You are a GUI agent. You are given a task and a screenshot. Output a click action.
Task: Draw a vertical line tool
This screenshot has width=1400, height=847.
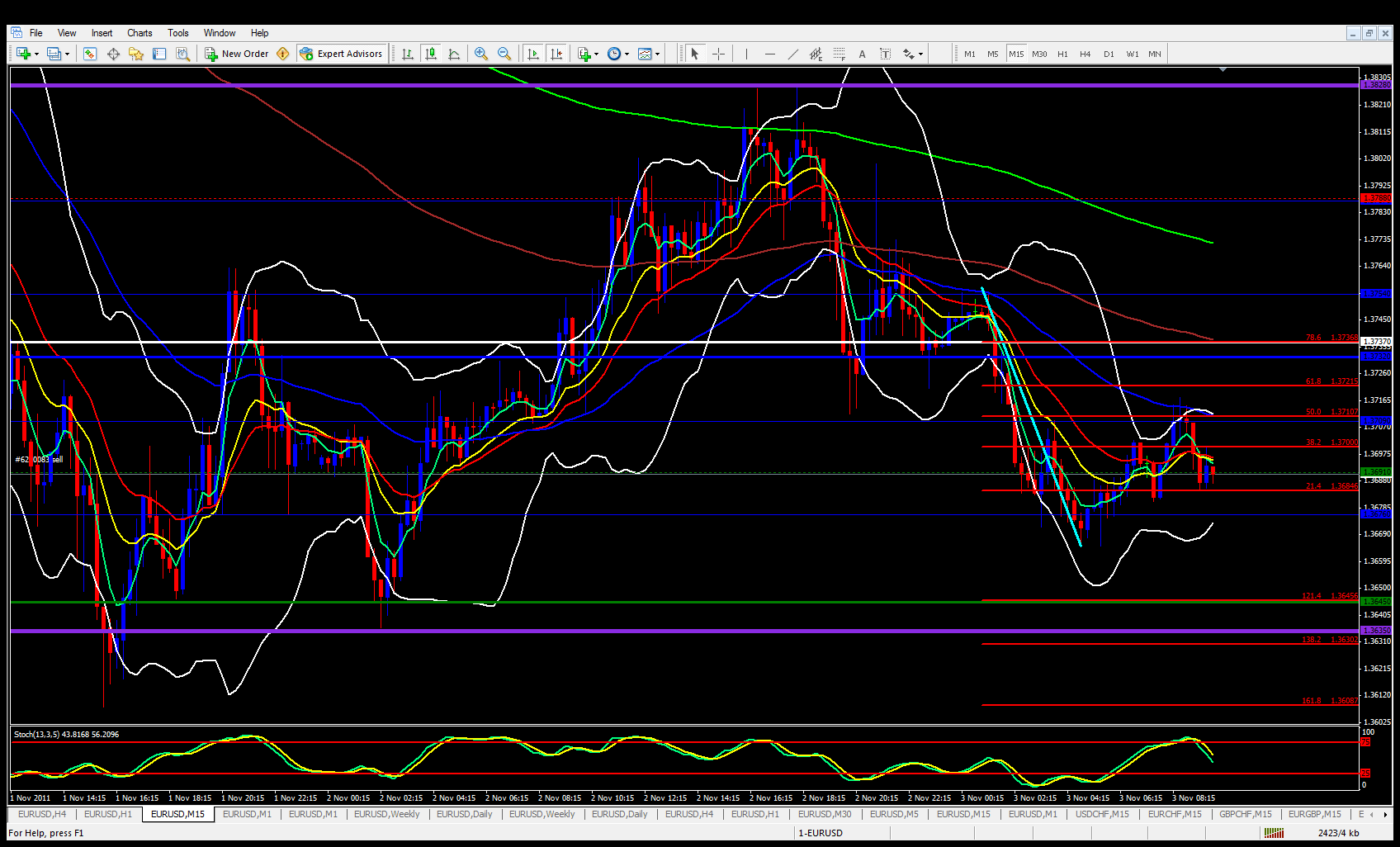point(746,54)
